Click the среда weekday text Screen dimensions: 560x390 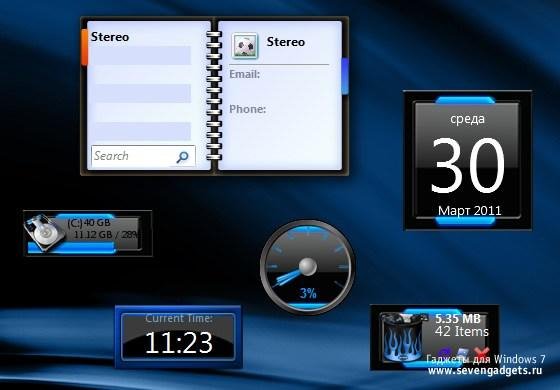(468, 119)
